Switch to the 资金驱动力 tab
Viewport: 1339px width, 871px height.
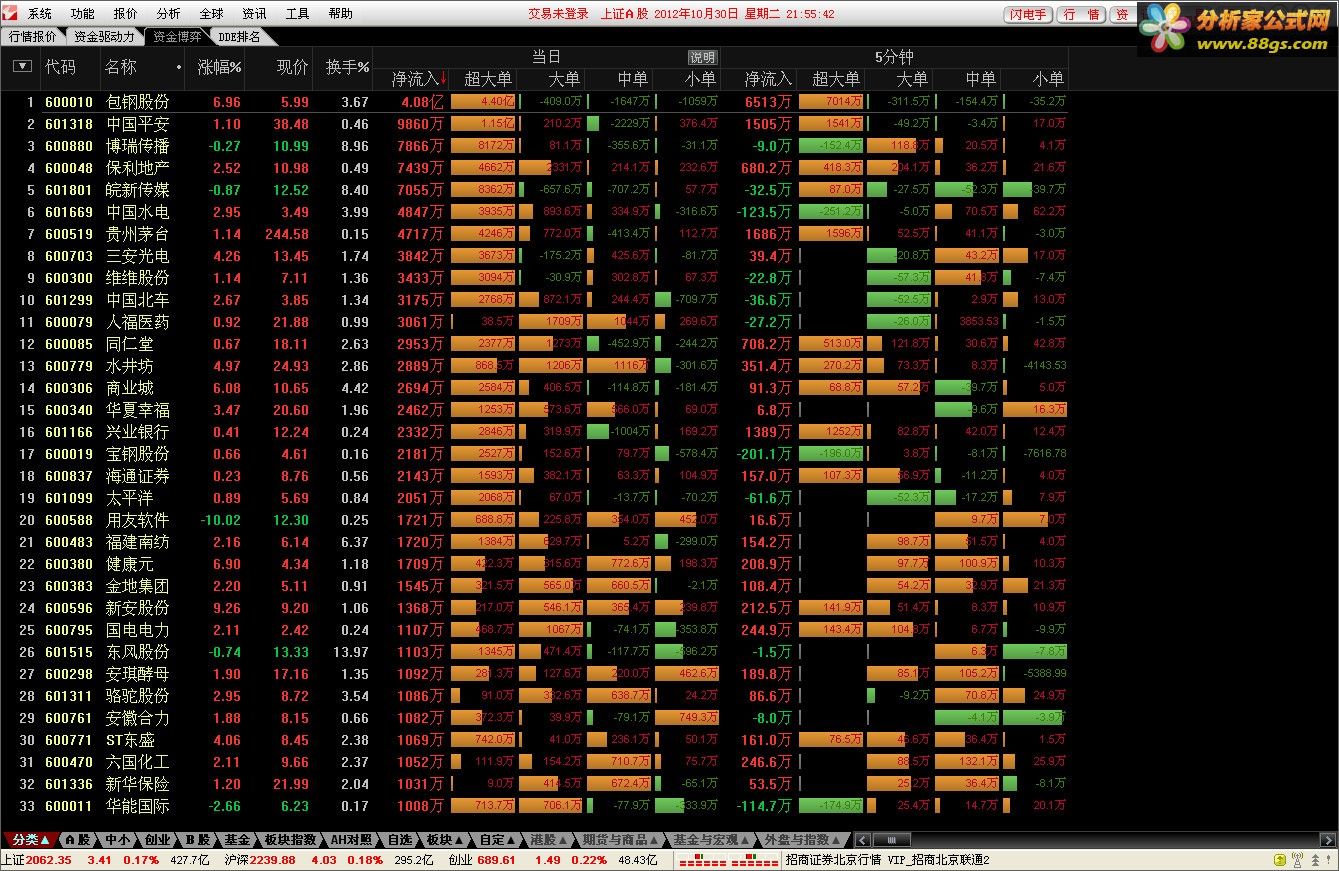(x=104, y=36)
